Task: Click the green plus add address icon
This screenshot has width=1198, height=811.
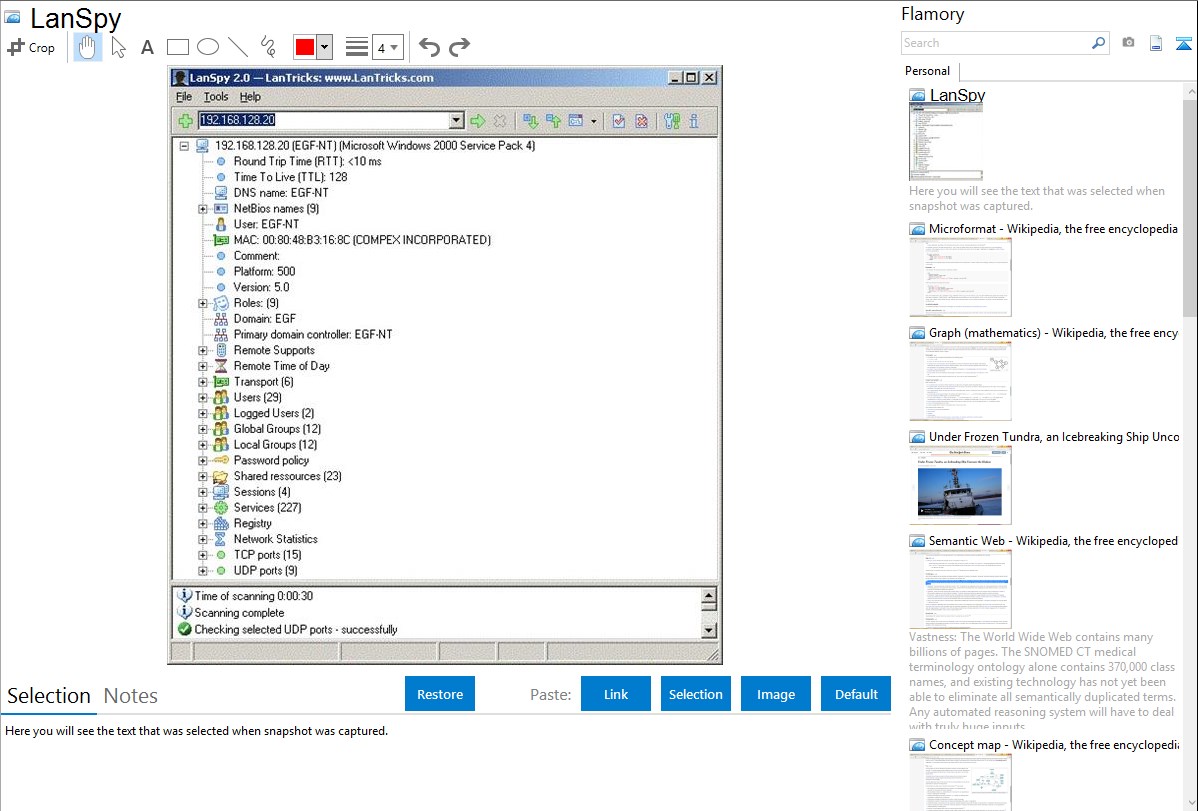Action: [186, 121]
